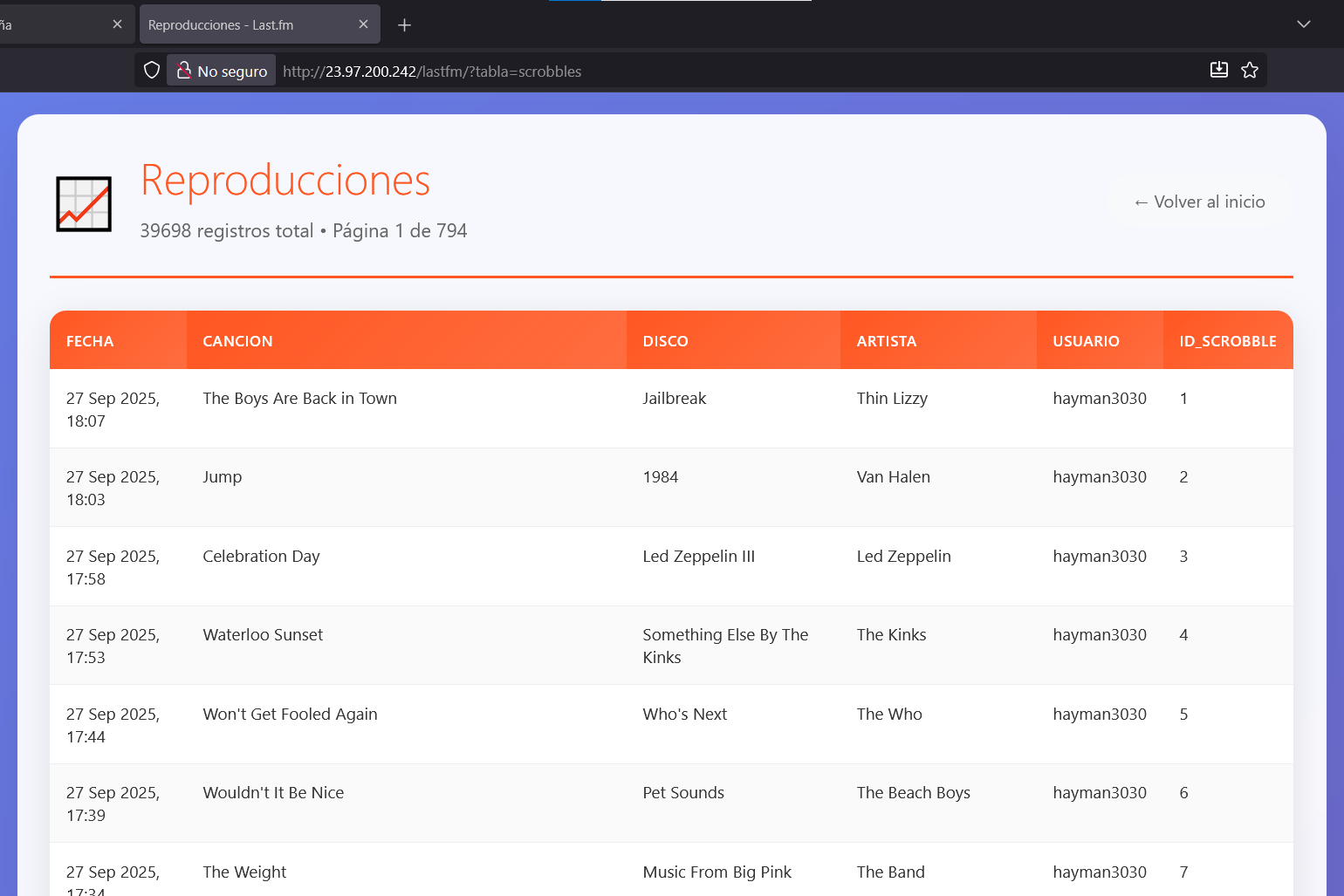Click date 27 Sep 2025, 17:58
This screenshot has width=1344, height=896.
[x=113, y=568]
